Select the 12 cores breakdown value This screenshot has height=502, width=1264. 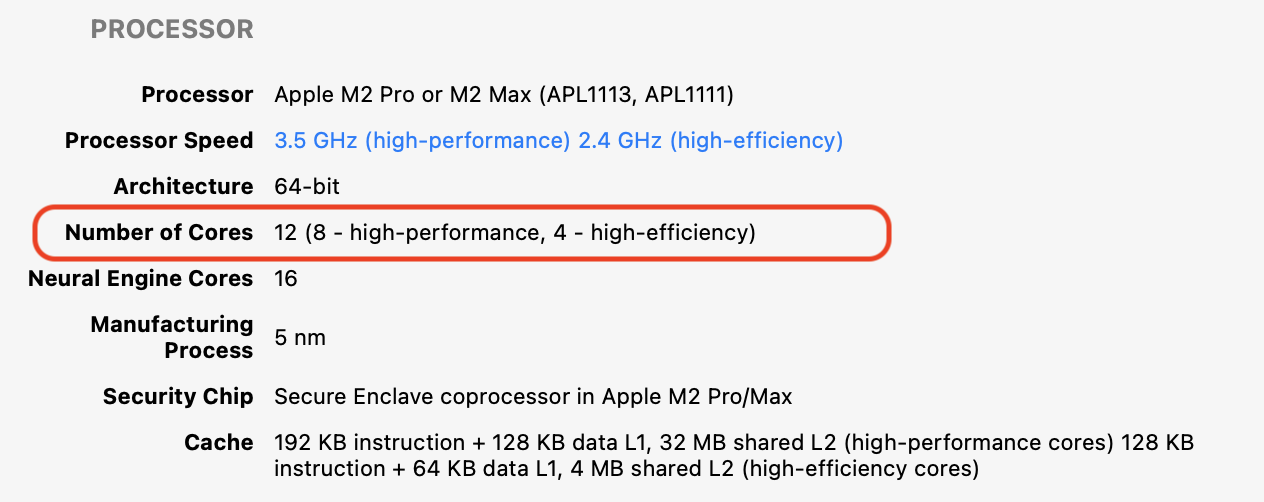point(514,233)
